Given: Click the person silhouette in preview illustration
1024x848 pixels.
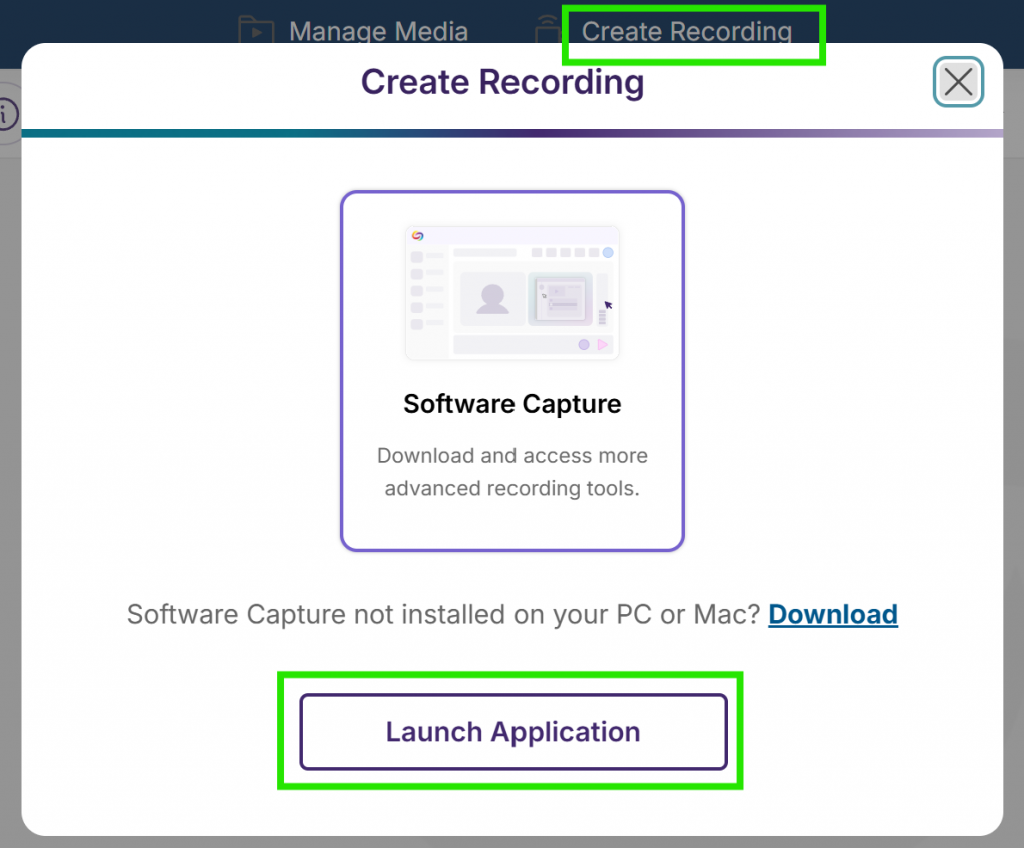Looking at the screenshot, I should 491,298.
